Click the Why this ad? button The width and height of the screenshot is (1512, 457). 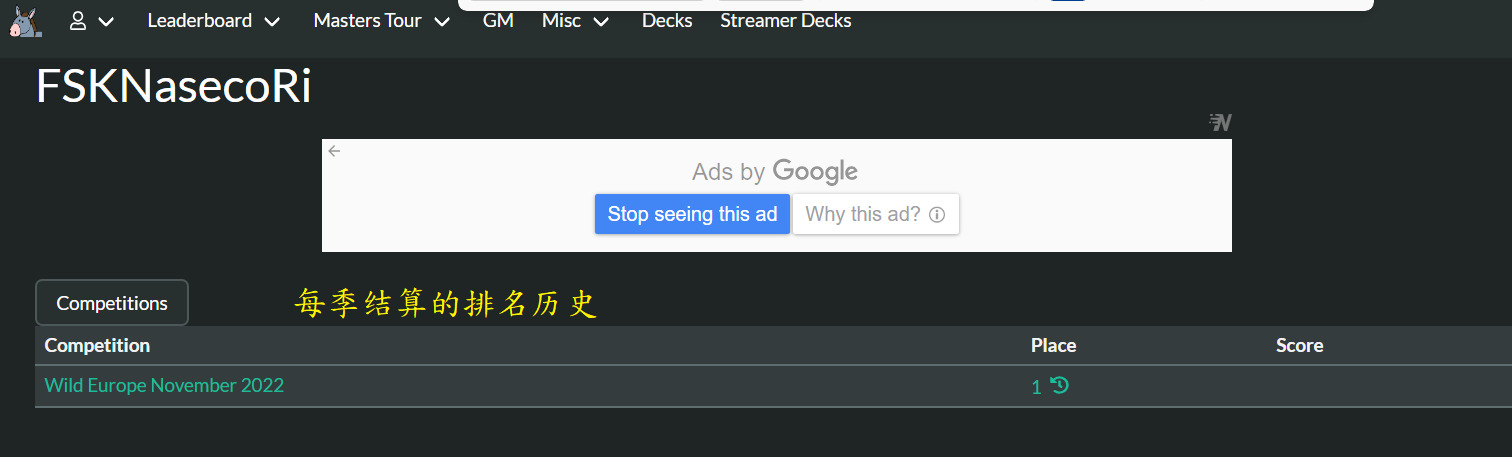[x=876, y=214]
